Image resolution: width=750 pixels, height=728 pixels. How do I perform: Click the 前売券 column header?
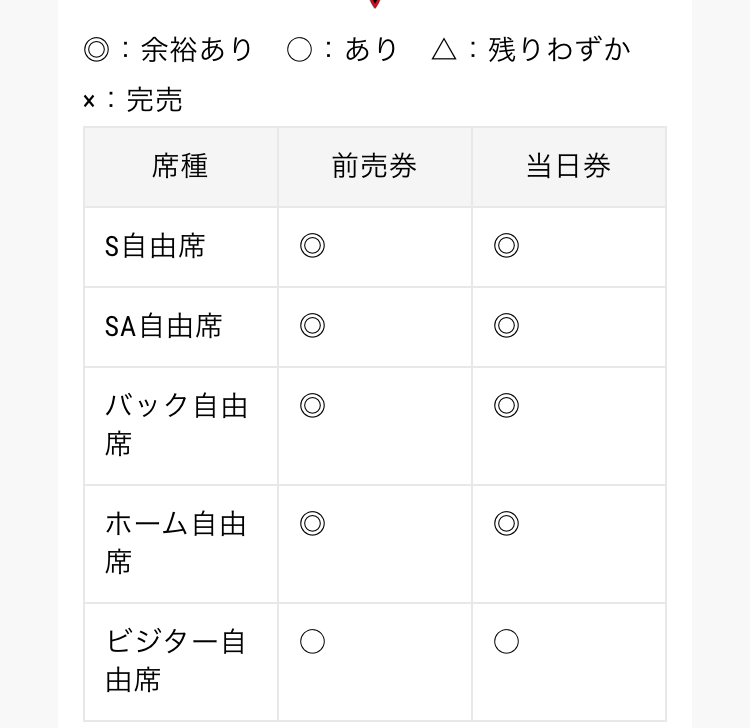click(x=374, y=166)
